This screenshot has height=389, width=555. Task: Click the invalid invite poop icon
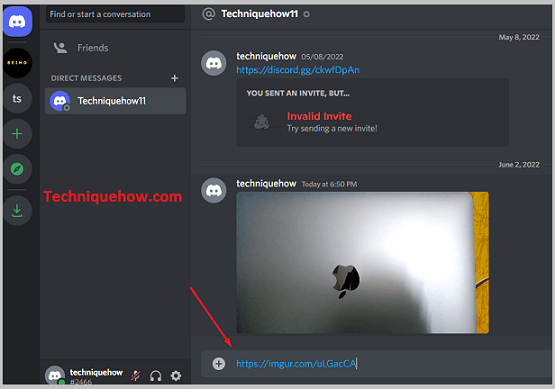point(262,122)
